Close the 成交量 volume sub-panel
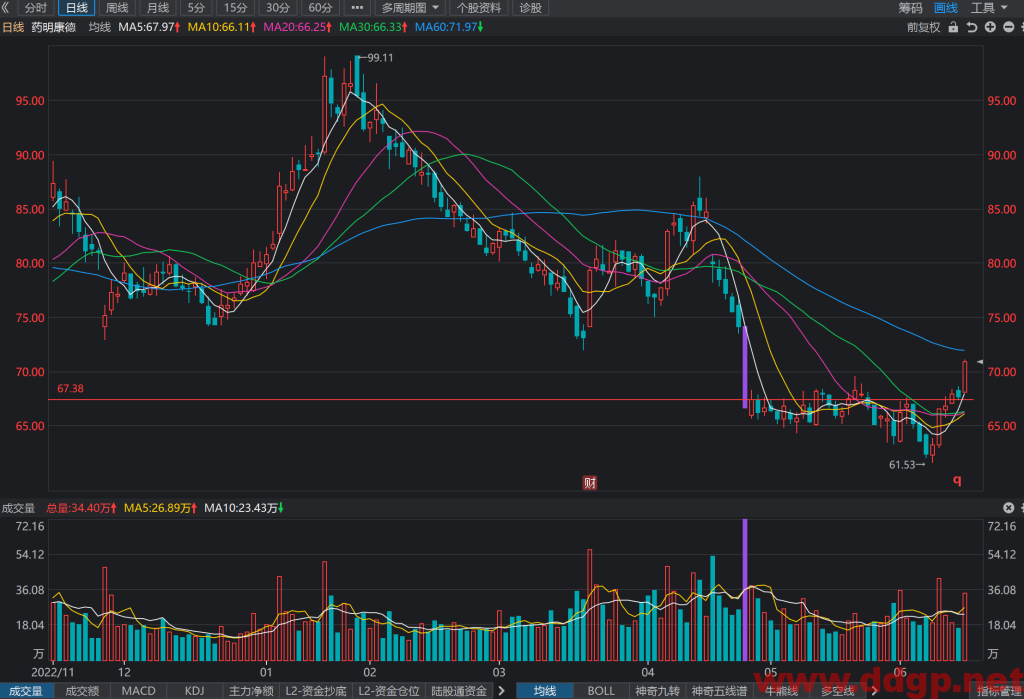 [1009, 508]
